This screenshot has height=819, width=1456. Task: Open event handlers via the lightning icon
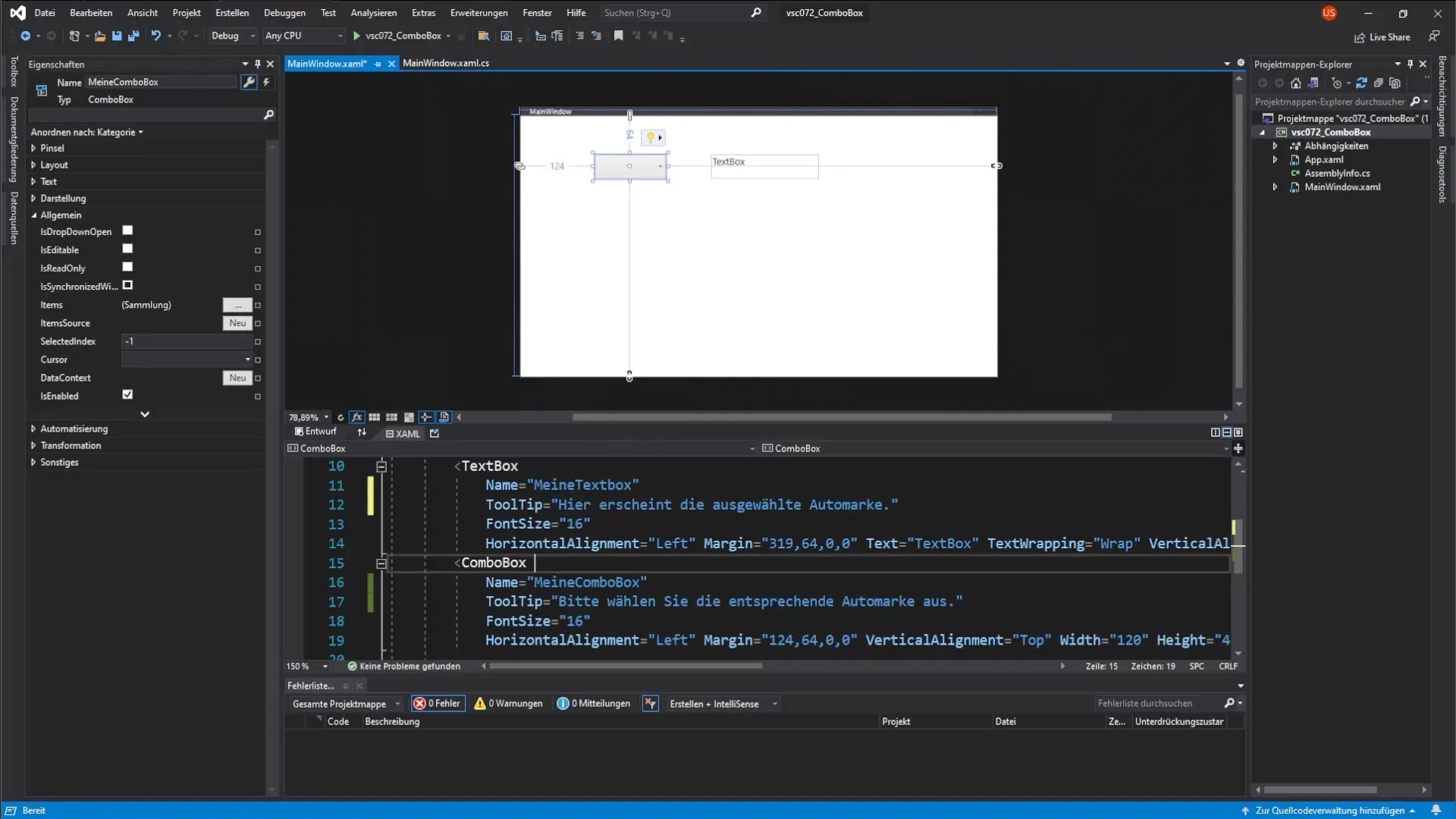coord(266,82)
